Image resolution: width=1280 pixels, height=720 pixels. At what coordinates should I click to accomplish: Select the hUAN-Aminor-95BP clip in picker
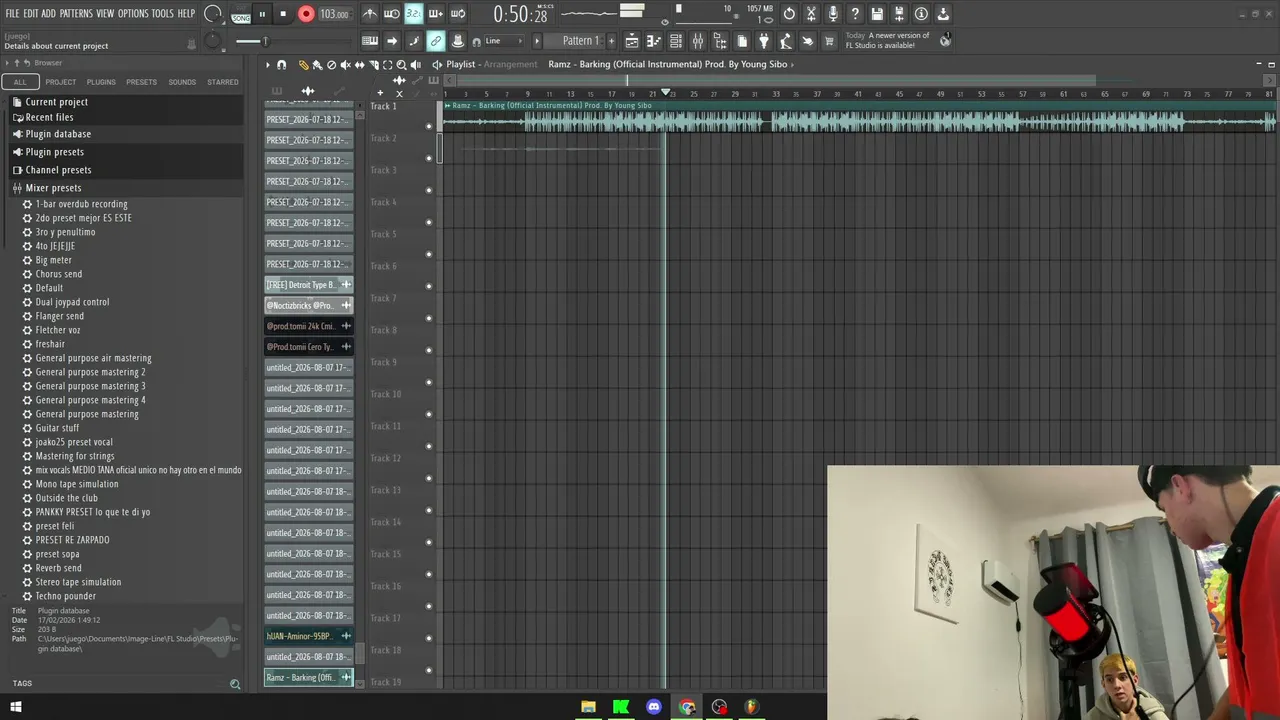309,636
